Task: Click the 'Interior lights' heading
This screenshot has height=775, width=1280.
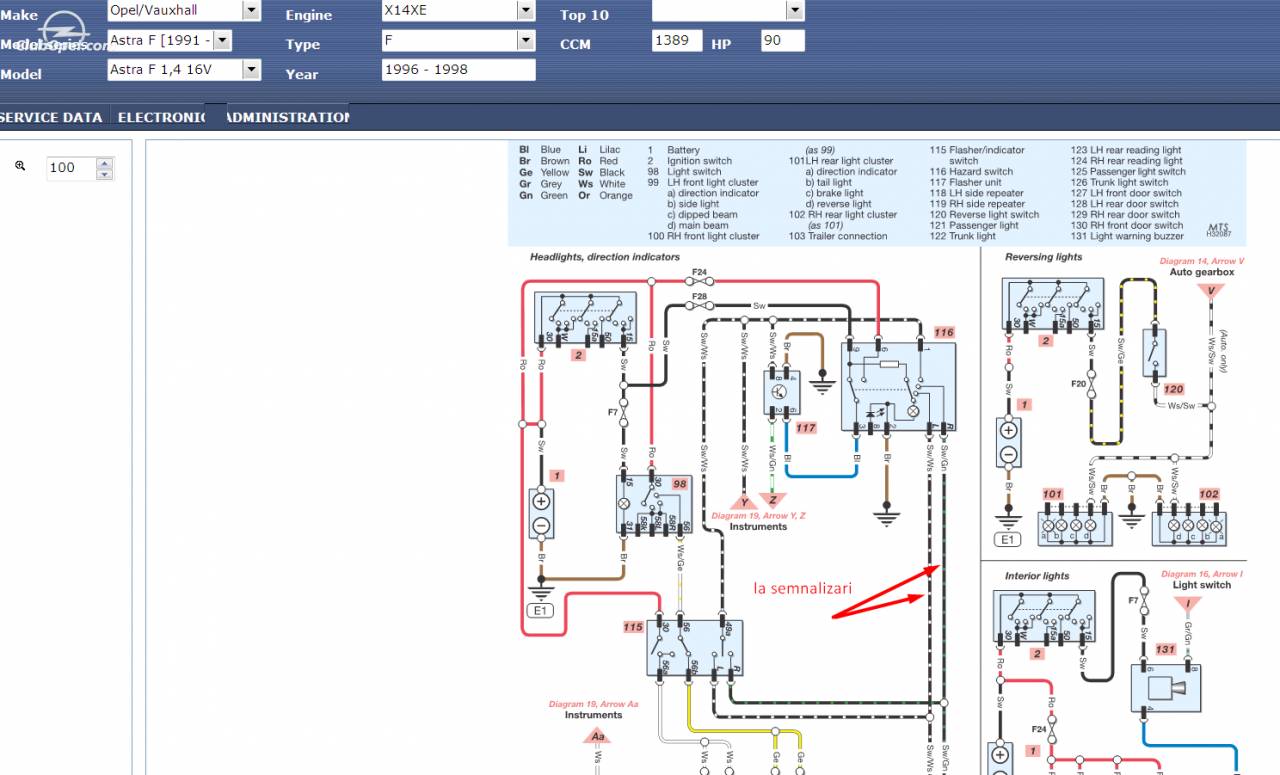Action: 1037,576
